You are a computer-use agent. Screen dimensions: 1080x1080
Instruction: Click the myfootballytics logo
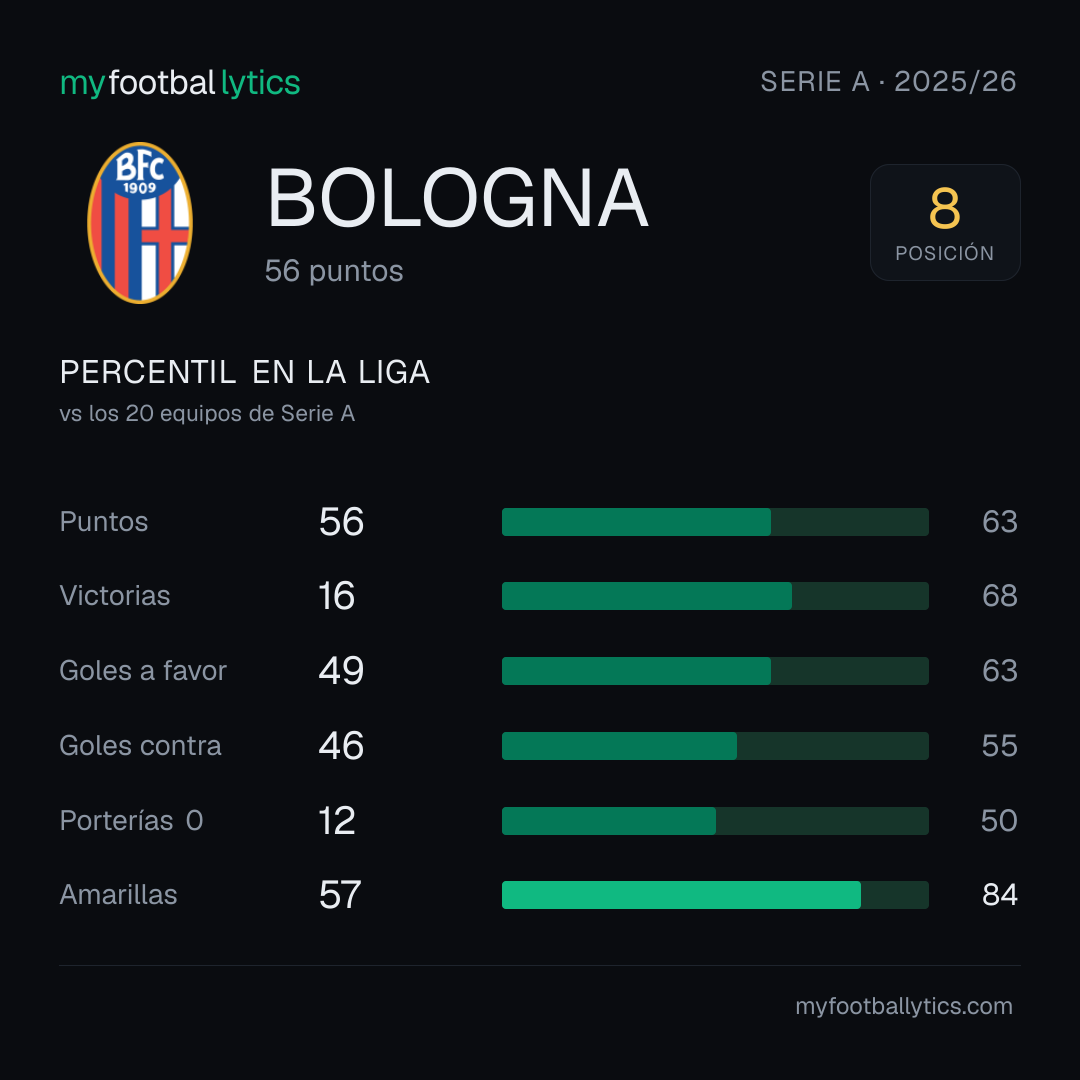(180, 83)
